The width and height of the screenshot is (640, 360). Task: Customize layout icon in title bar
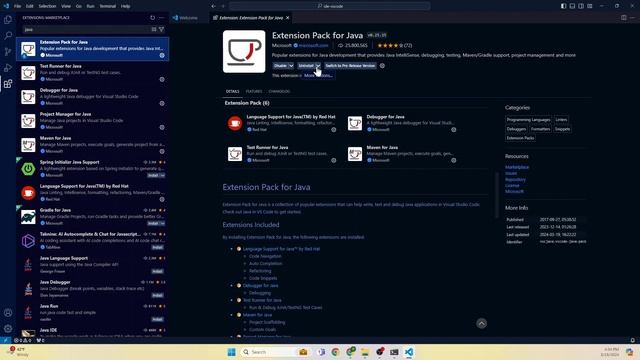(590, 6)
